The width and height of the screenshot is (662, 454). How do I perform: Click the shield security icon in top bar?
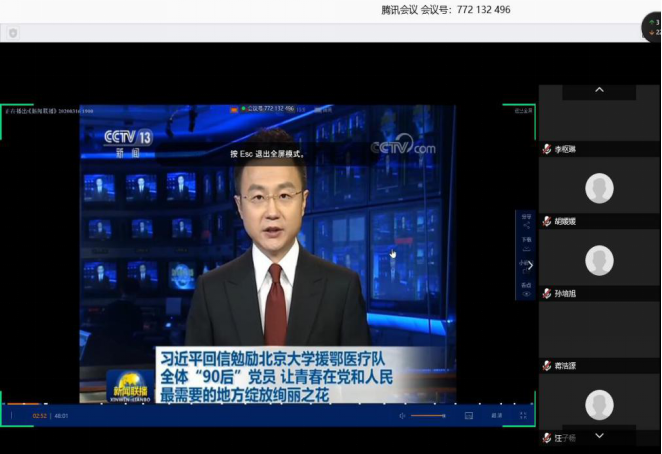(13, 33)
